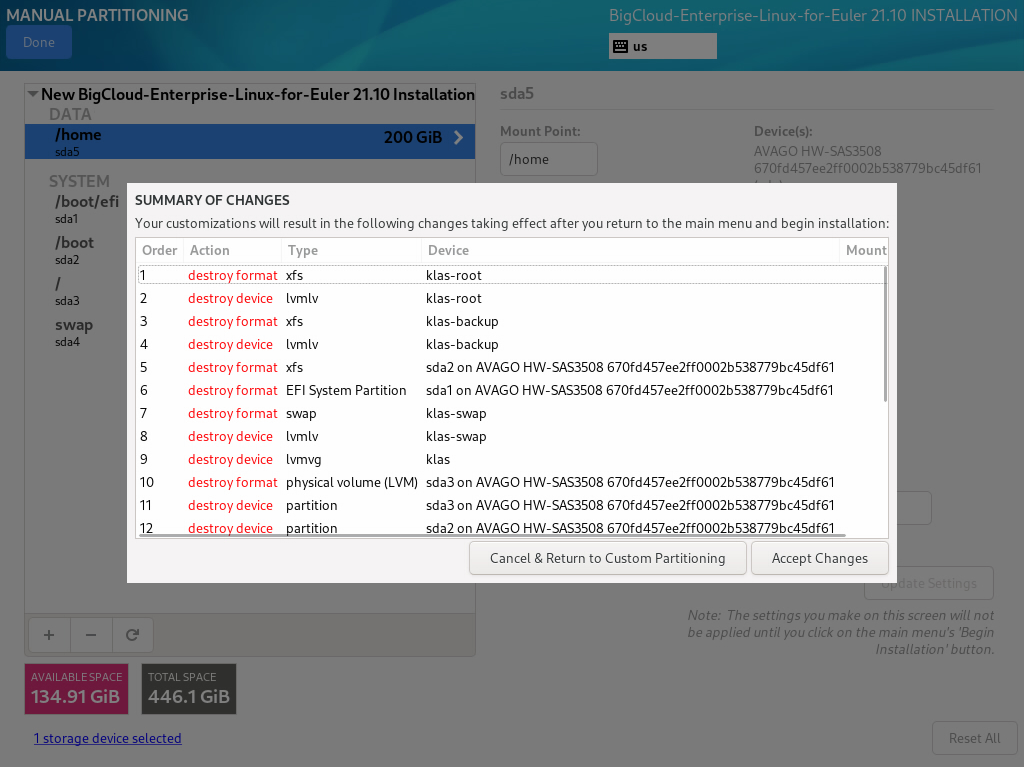Viewport: 1024px width, 767px height.
Task: Click the AVAILABLE SPACE 134.91 GiB box
Action: (x=76, y=689)
